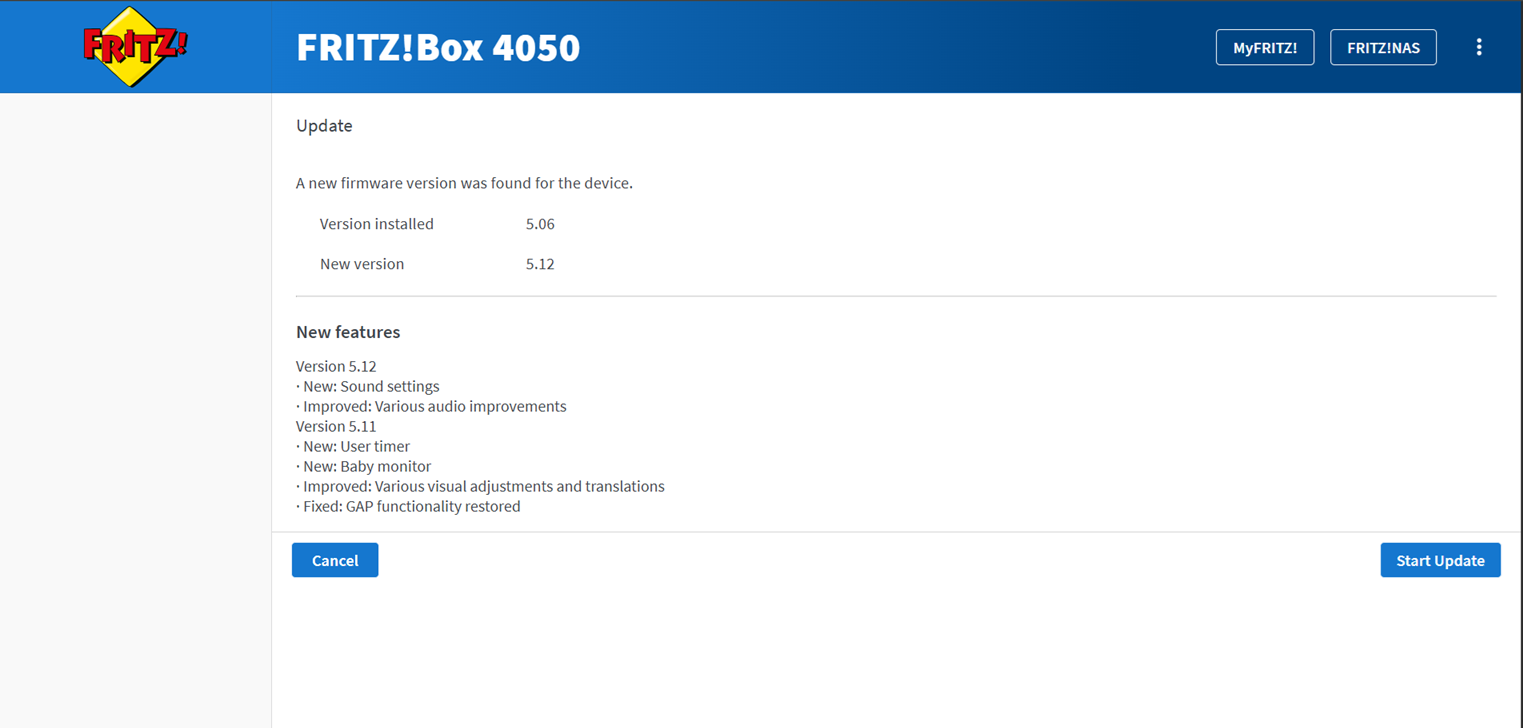This screenshot has height=728, width=1523.
Task: Click the Baby monitor changelog entry
Action: click(364, 466)
